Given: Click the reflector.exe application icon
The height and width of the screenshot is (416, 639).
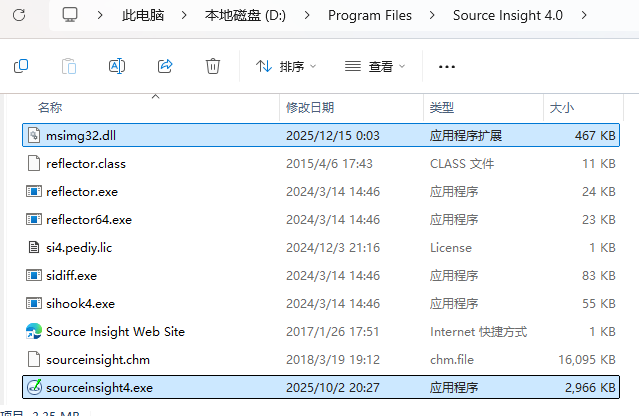Looking at the screenshot, I should [x=34, y=191].
